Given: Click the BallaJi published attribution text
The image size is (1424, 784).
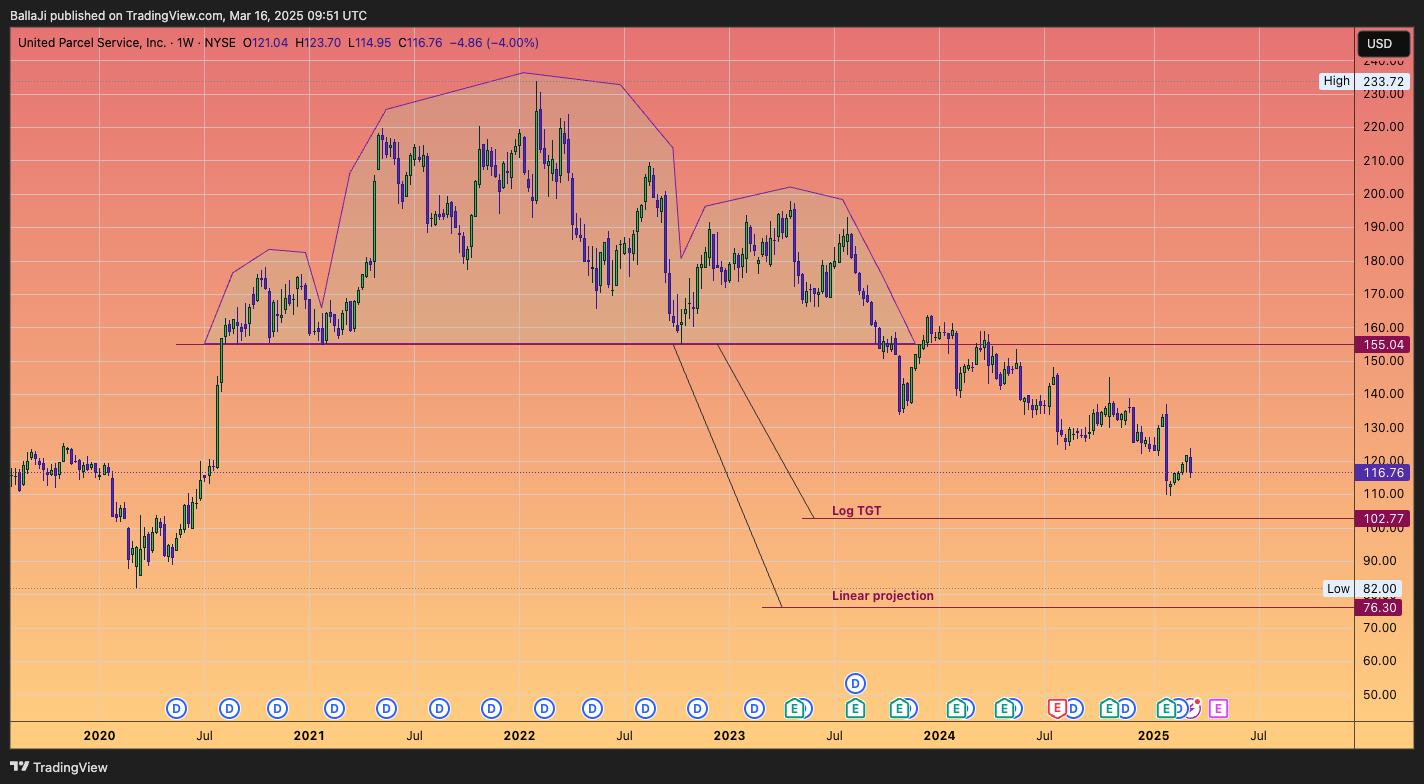Looking at the screenshot, I should pos(188,15).
